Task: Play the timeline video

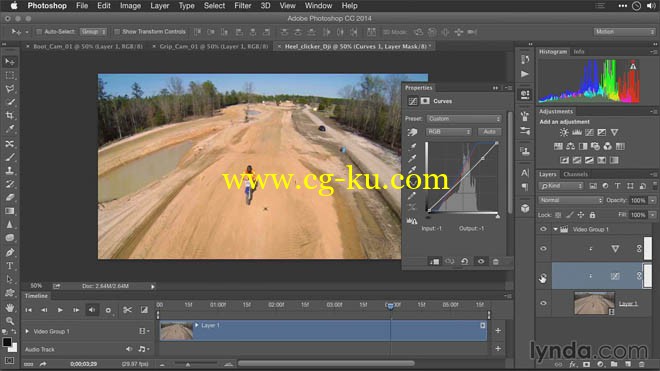Action: (x=60, y=310)
